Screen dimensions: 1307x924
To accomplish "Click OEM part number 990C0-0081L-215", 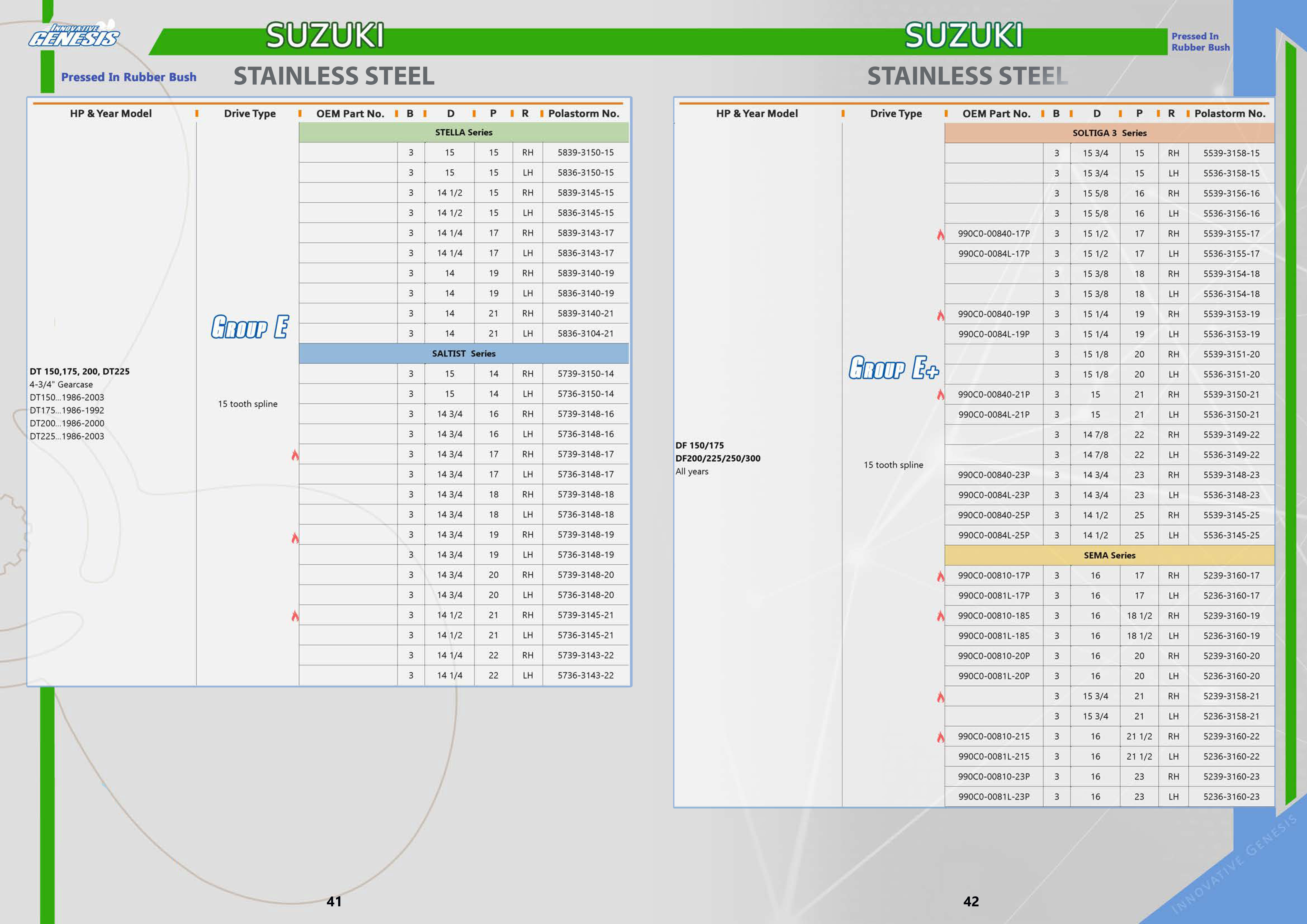I will click(993, 757).
